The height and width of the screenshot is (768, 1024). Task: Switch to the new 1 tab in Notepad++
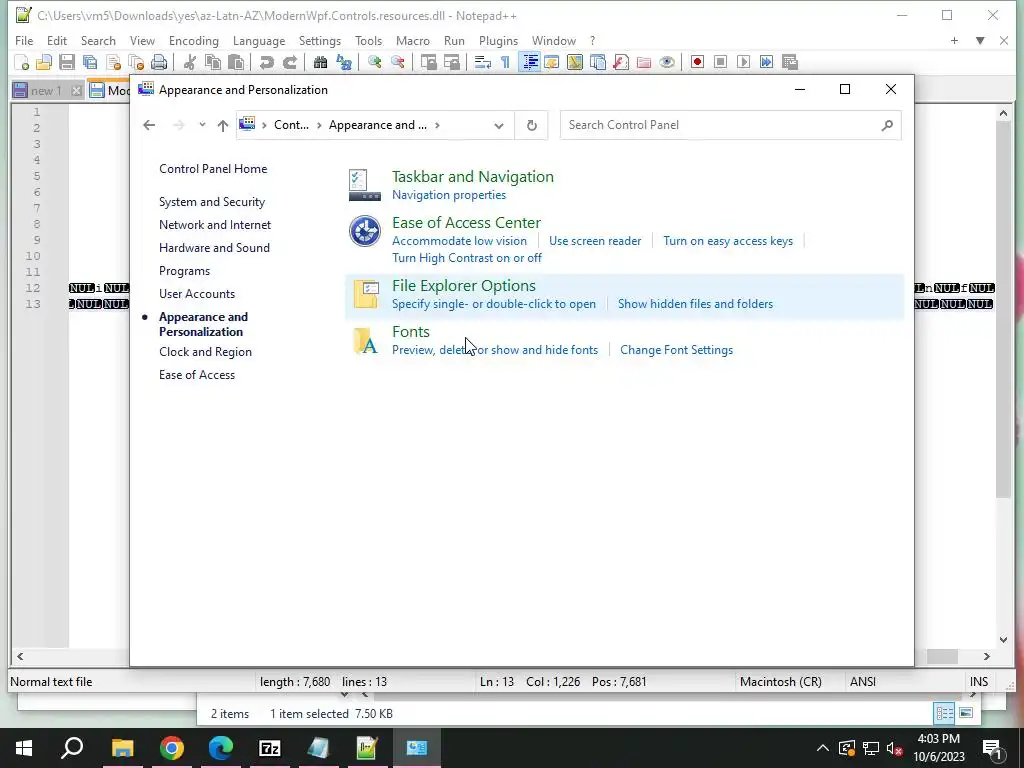(x=45, y=91)
